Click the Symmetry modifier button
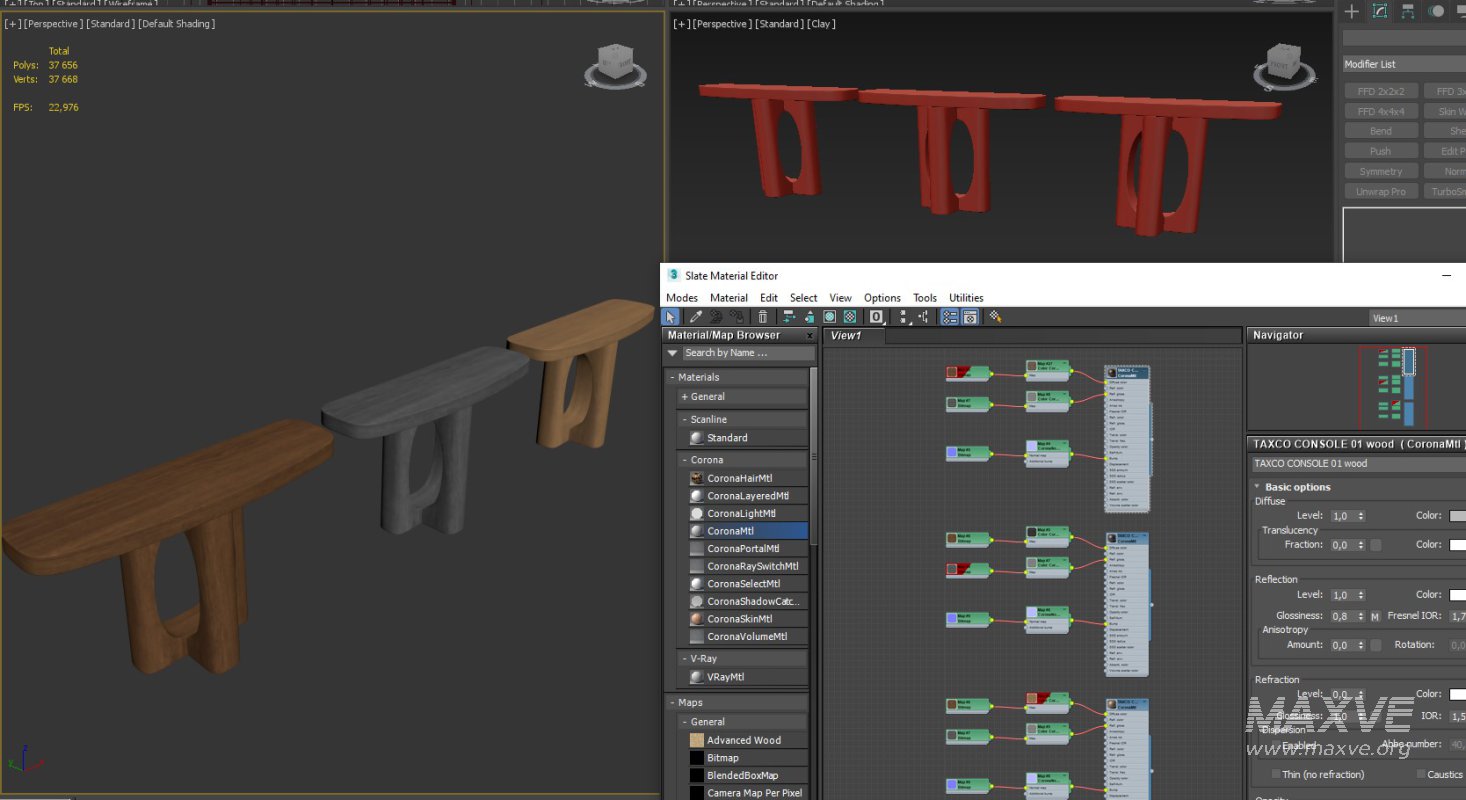Image resolution: width=1466 pixels, height=800 pixels. (1380, 171)
